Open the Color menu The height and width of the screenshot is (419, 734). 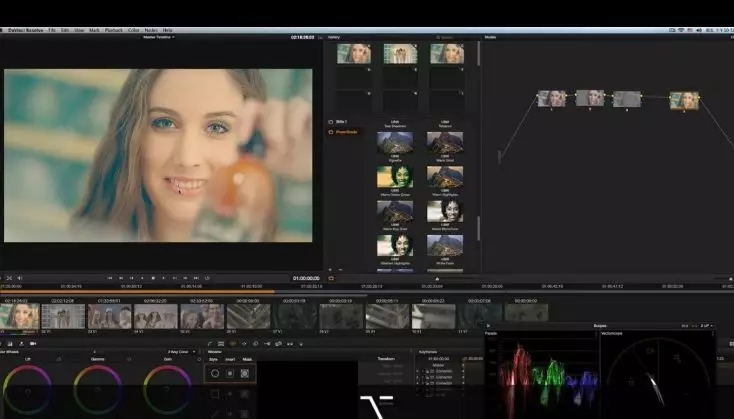click(133, 30)
